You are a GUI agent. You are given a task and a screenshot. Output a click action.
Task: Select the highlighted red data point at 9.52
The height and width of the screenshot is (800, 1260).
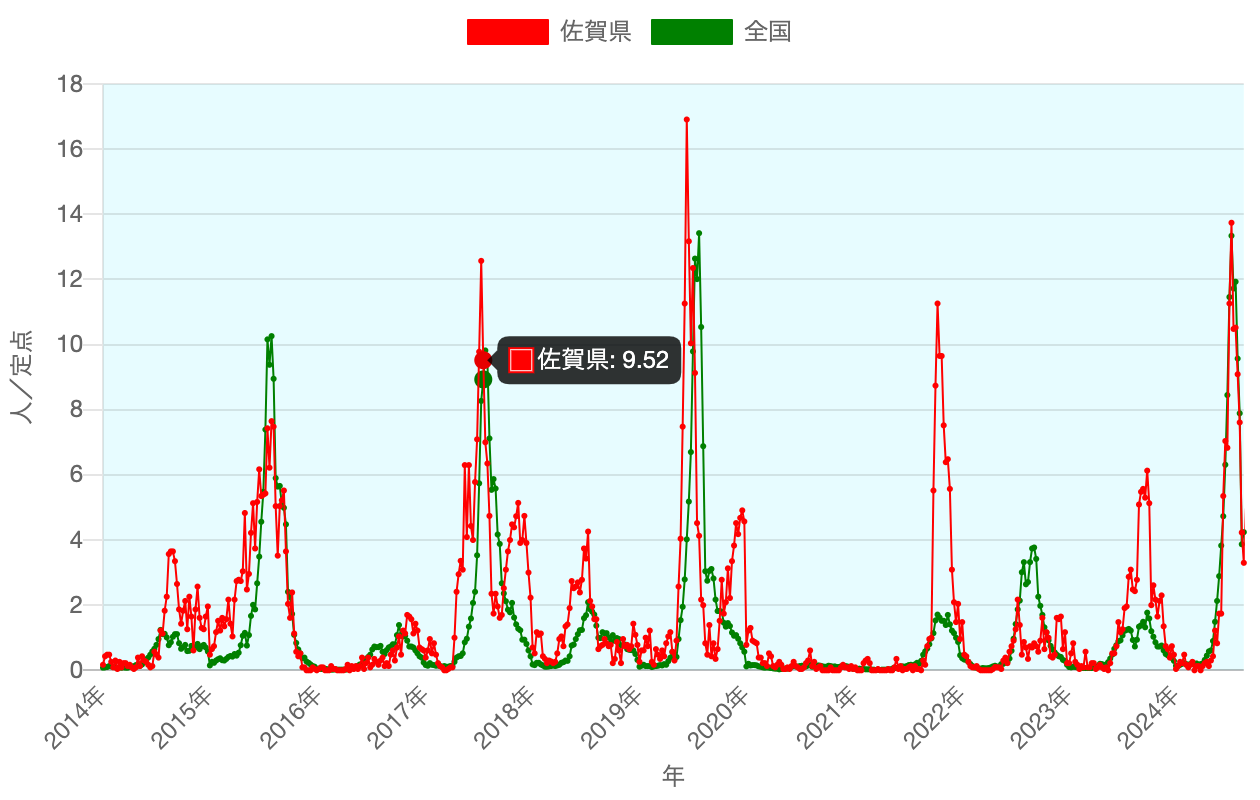(x=482, y=360)
